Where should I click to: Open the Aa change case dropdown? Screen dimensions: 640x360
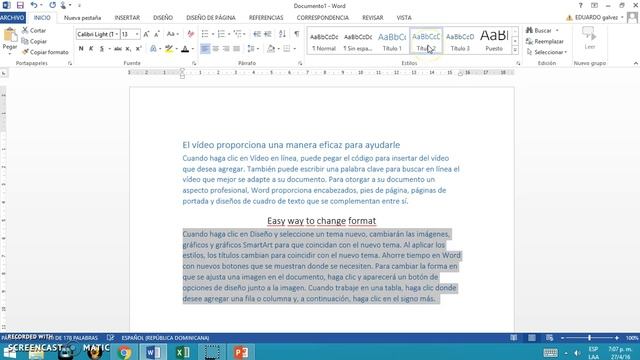173,34
